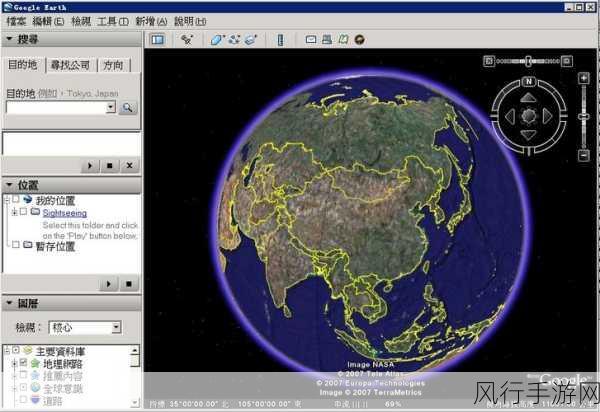The width and height of the screenshot is (600, 412).
Task: Zoom out with the minus button
Action: tap(584, 156)
